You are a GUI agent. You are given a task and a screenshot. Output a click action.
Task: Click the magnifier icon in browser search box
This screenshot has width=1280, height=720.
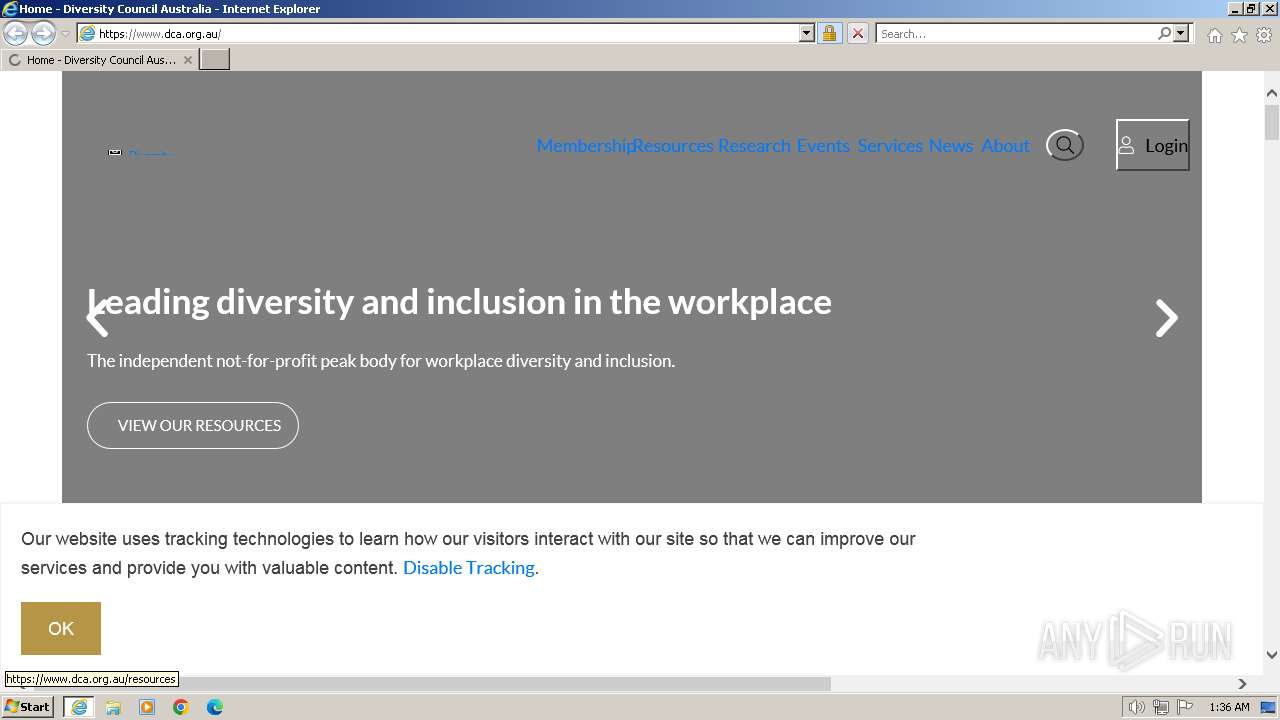[x=1164, y=33]
